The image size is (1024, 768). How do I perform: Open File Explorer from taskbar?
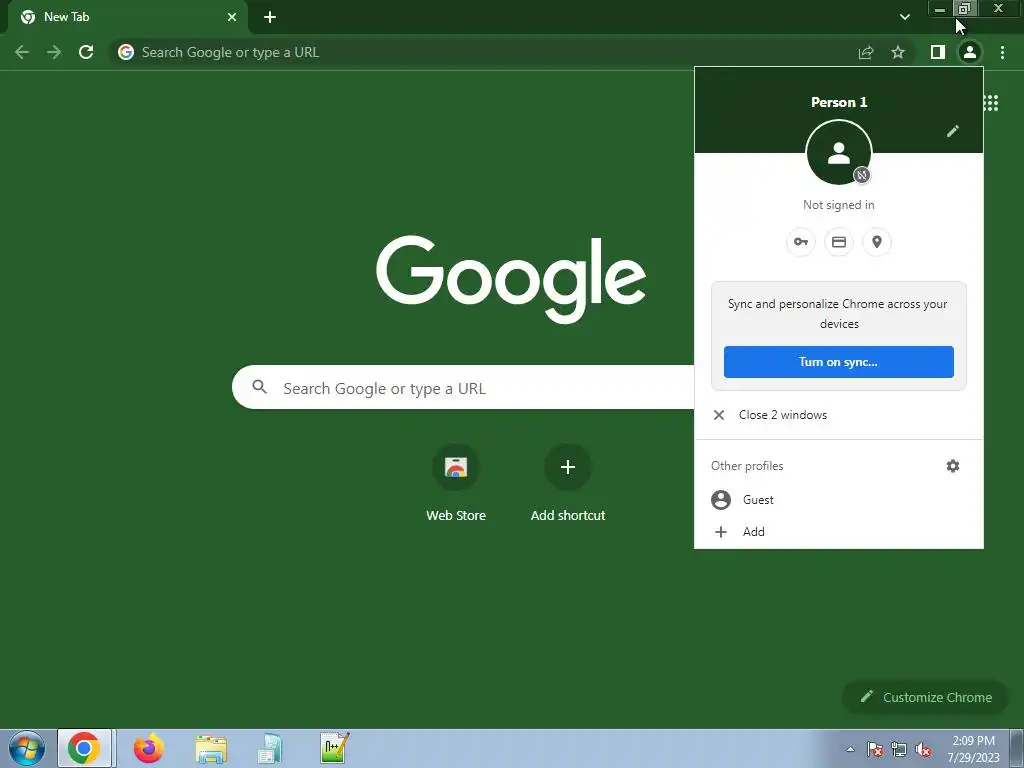click(211, 748)
